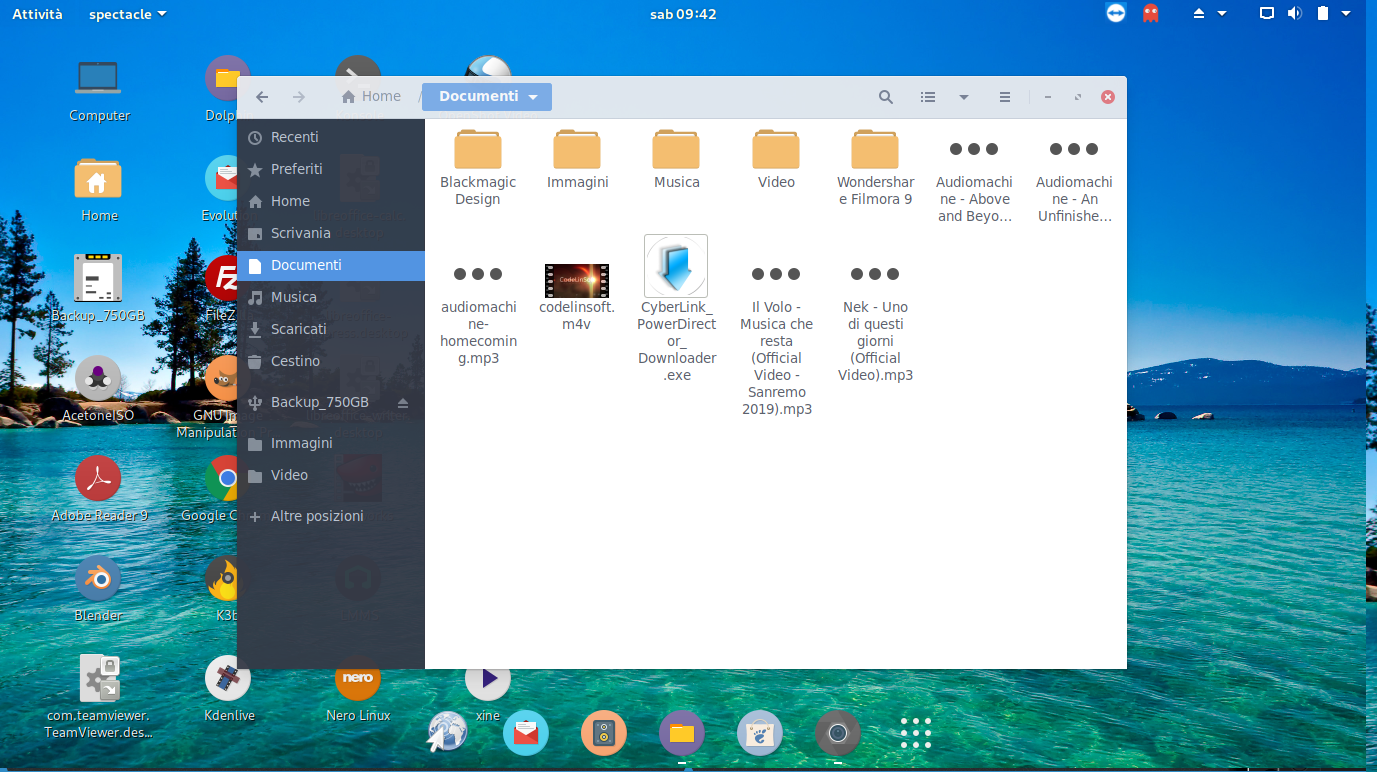
Task: Select the Nero Linux desktop icon
Action: point(358,690)
